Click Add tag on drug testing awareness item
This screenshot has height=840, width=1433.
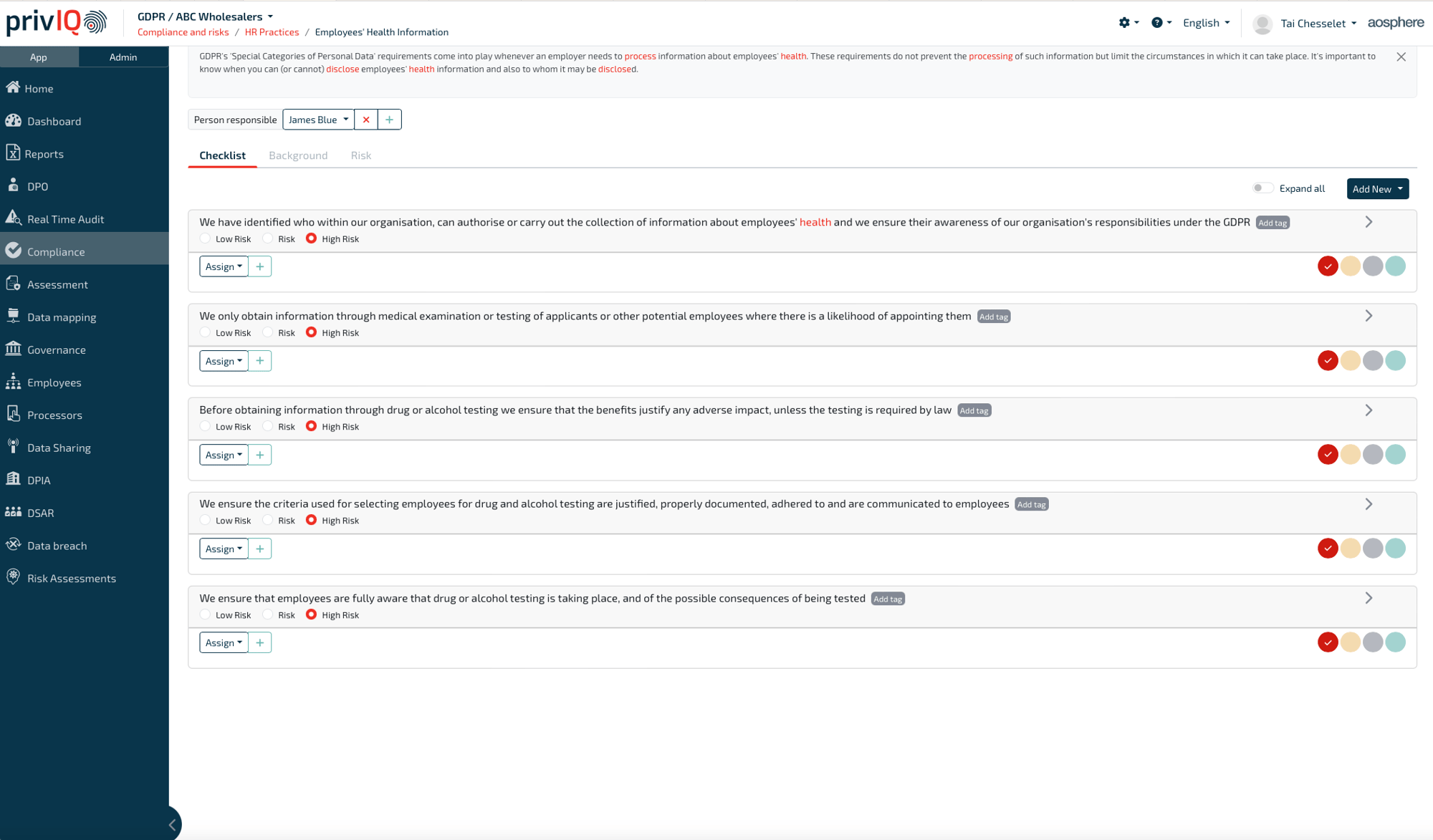[888, 599]
